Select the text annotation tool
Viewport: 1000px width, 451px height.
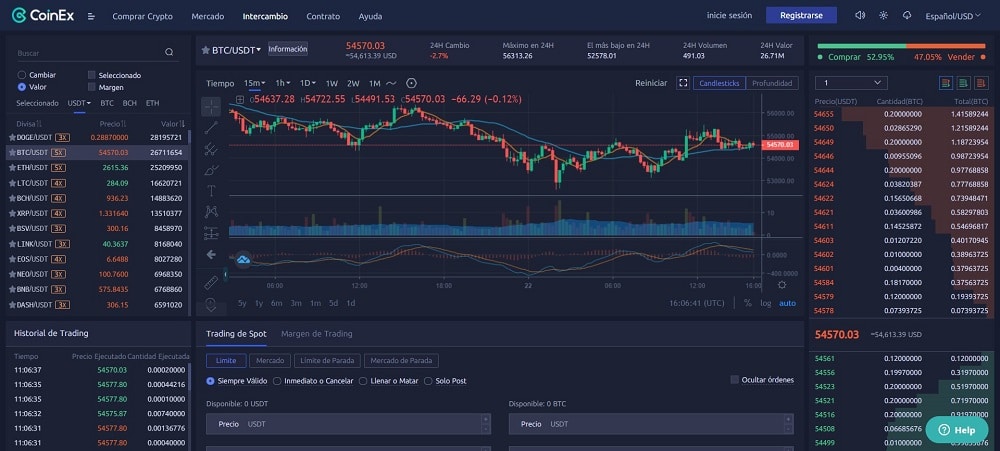[x=211, y=191]
